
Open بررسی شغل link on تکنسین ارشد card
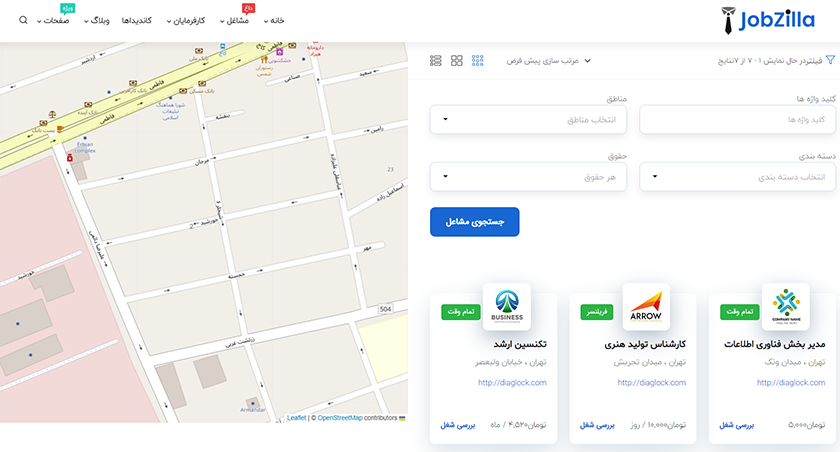(458, 425)
